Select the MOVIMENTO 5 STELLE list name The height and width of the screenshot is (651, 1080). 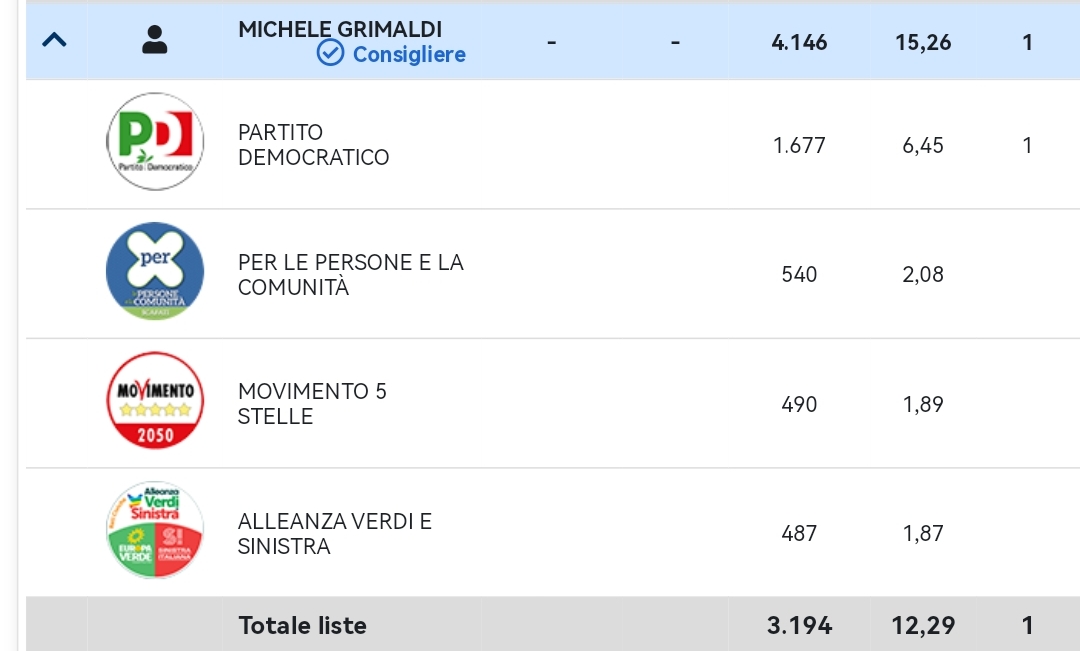pos(312,404)
